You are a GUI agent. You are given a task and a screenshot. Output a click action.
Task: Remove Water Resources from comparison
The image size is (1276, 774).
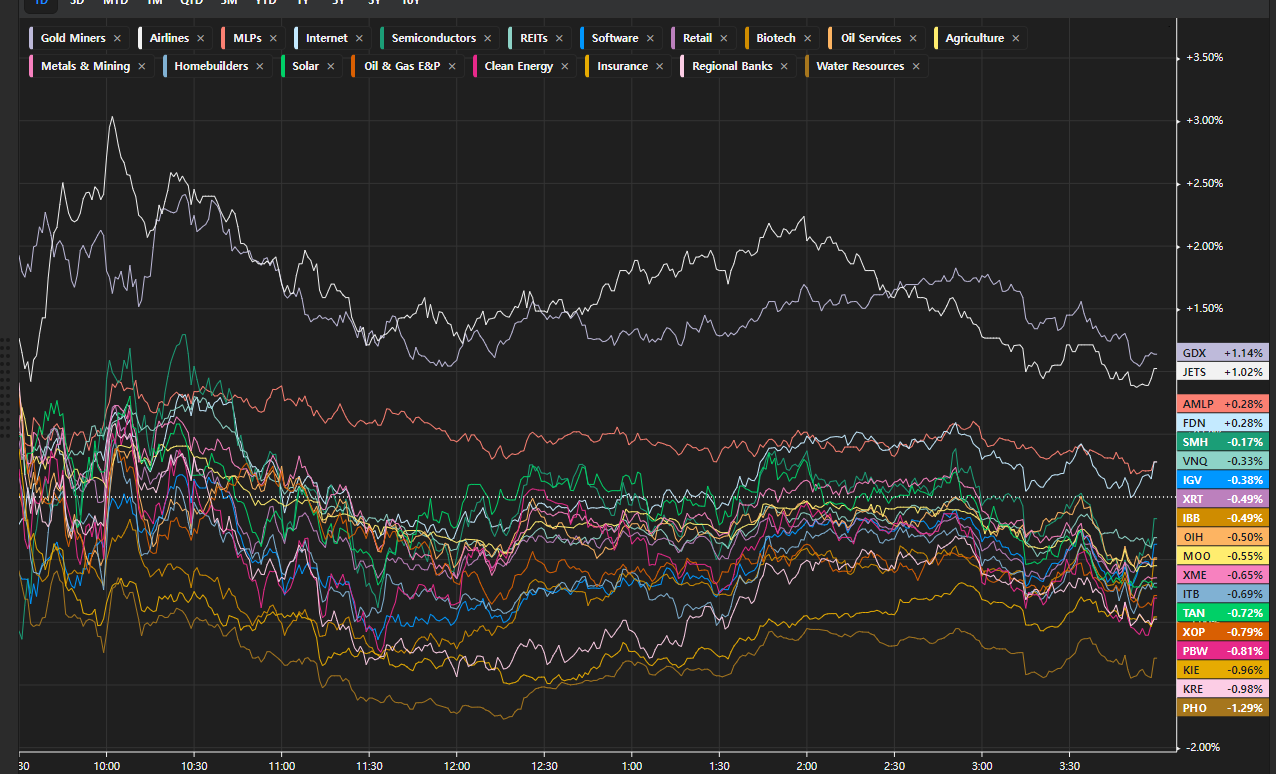(x=915, y=67)
